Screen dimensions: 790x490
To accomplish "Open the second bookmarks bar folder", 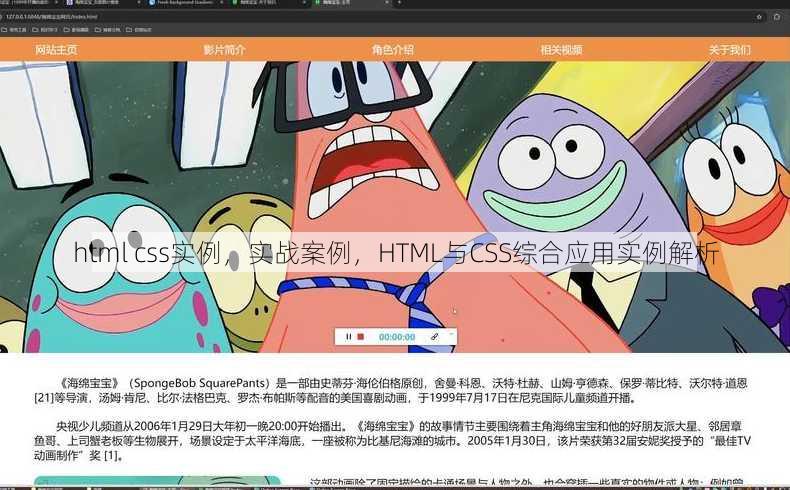I will click(x=44, y=30).
